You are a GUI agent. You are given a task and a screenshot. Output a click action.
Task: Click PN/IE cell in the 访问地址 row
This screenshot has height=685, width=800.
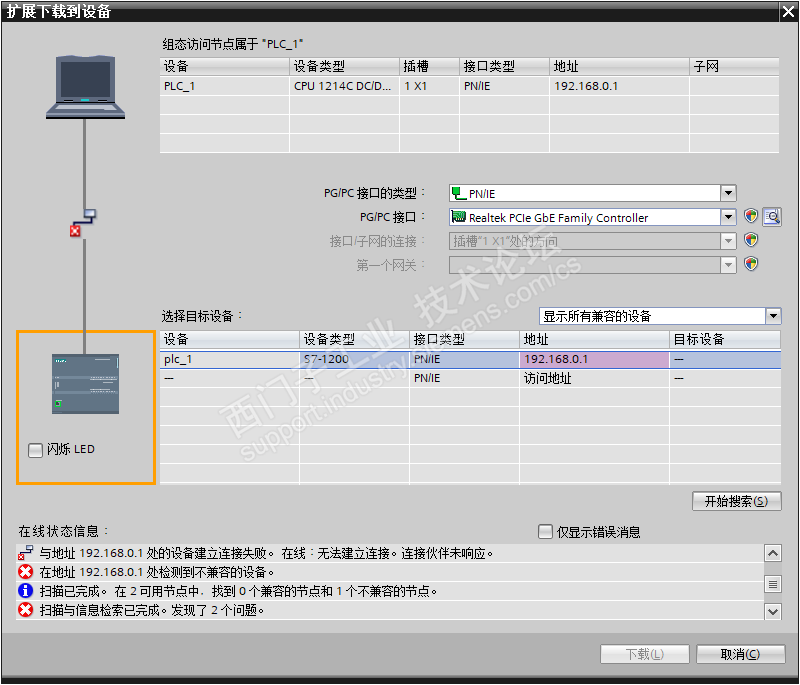pyautogui.click(x=464, y=378)
